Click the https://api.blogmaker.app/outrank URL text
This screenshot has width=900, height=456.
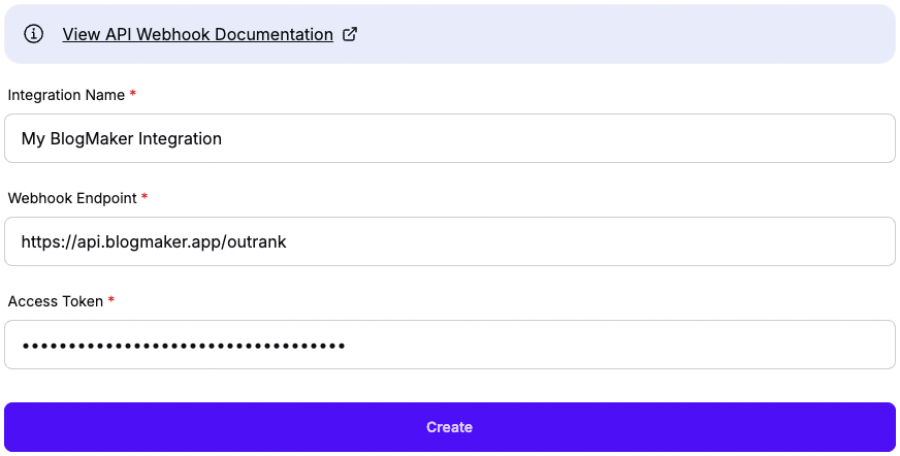[x=153, y=242]
